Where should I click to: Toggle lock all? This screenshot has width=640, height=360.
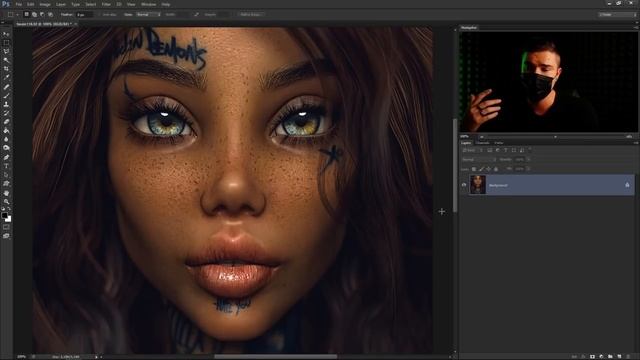(496, 169)
